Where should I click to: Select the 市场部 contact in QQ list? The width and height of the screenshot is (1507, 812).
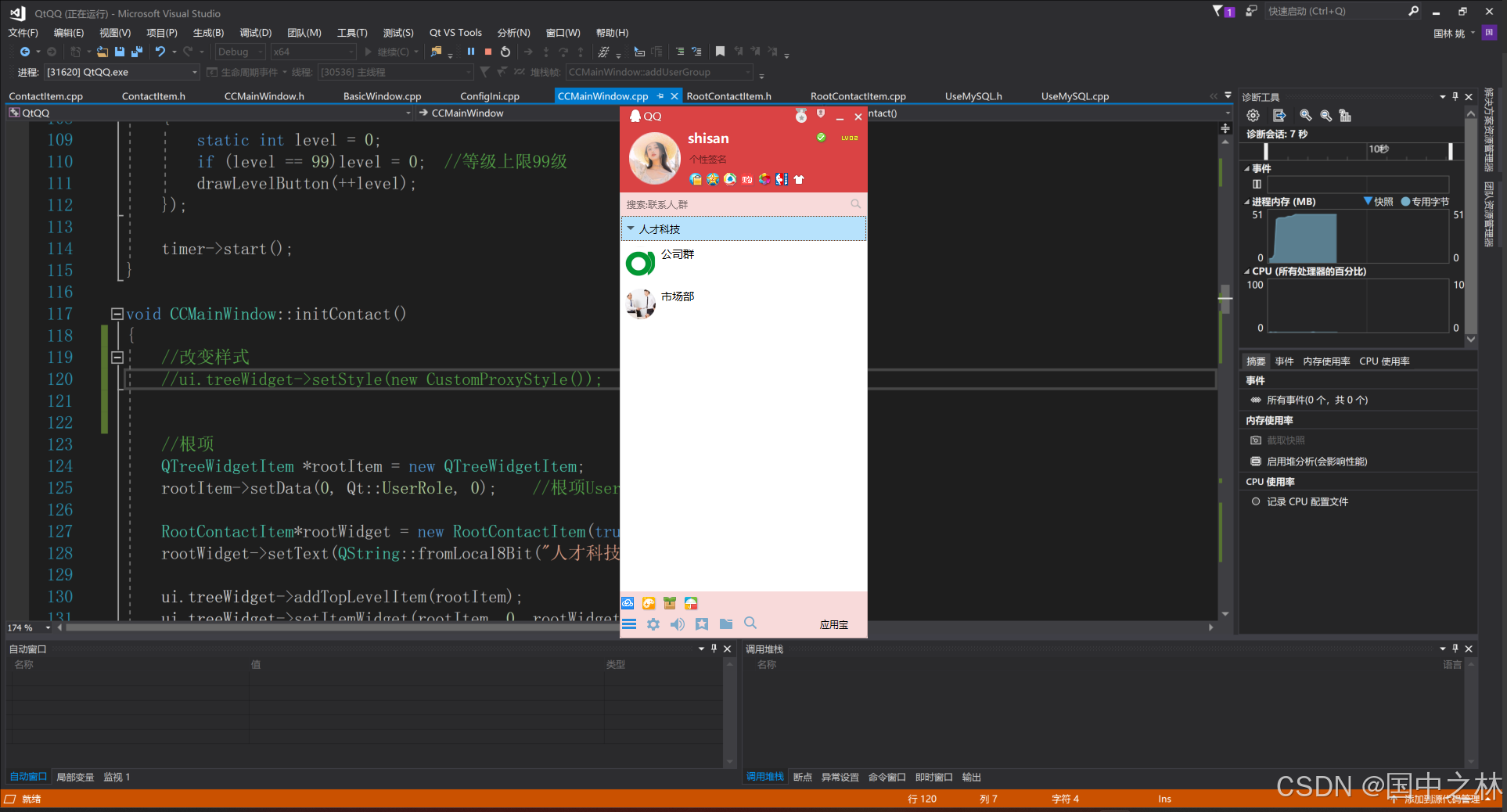[x=743, y=304]
